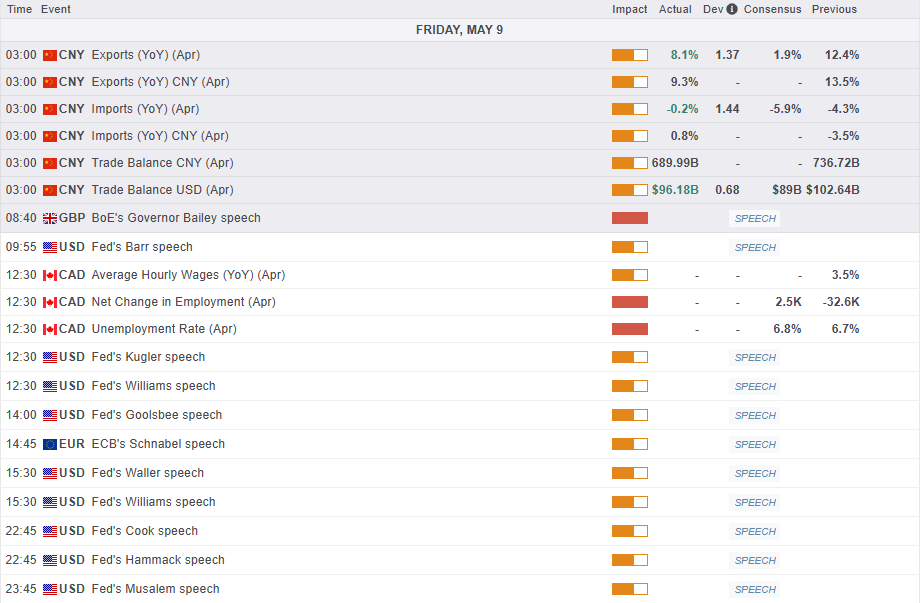The width and height of the screenshot is (921, 603).
Task: Click SPEECH badge for ECB's Schnabel speech
Action: (x=755, y=444)
